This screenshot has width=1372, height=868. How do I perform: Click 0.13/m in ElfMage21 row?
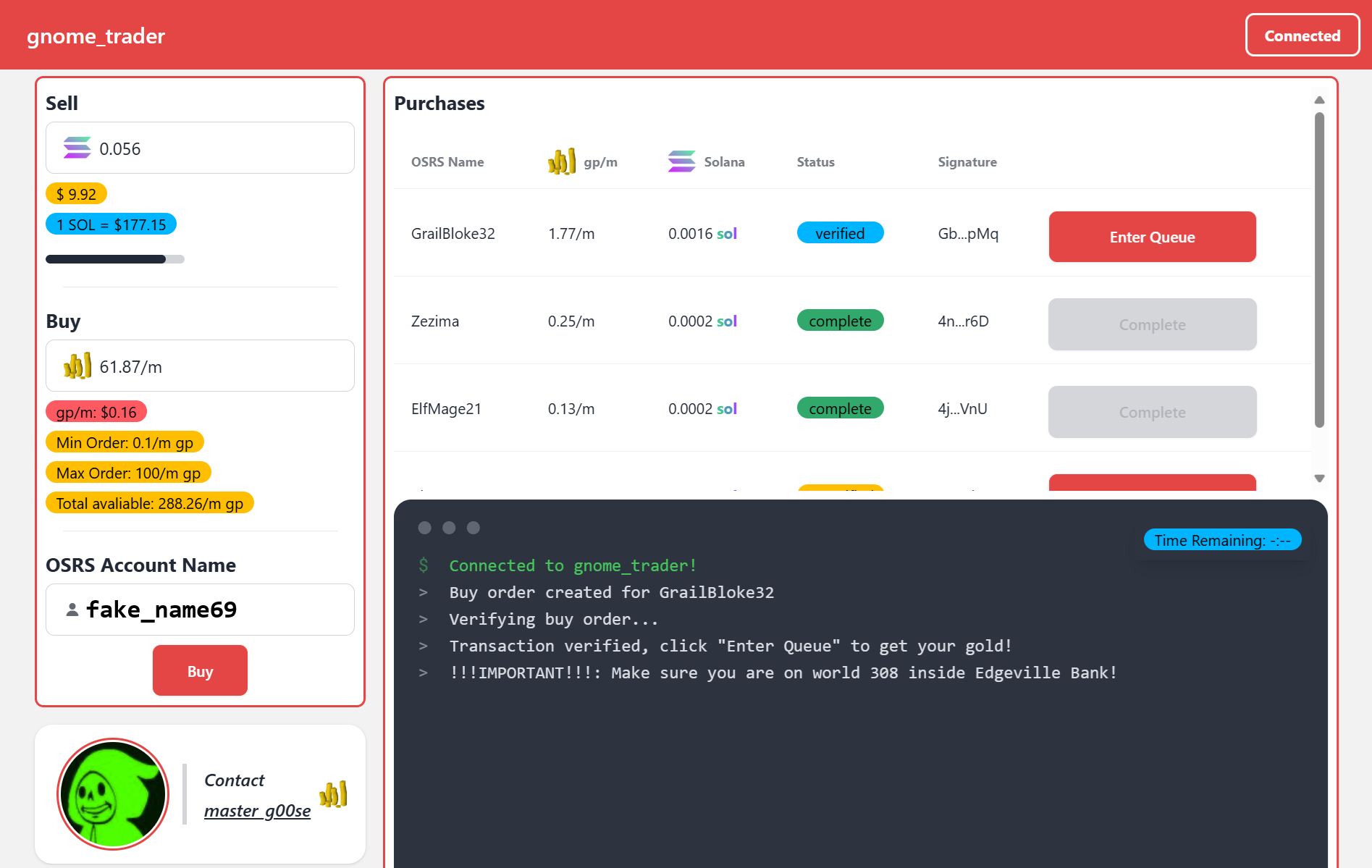pyautogui.click(x=571, y=409)
